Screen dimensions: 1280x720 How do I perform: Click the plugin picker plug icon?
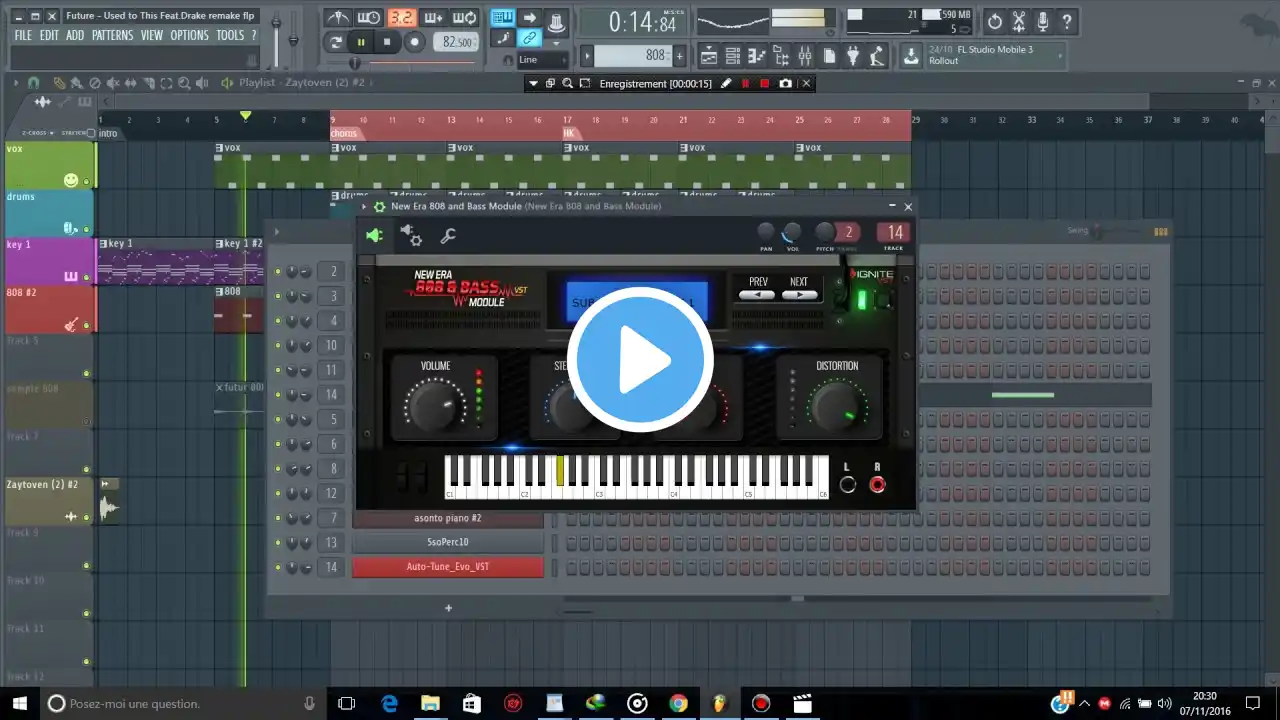855,56
